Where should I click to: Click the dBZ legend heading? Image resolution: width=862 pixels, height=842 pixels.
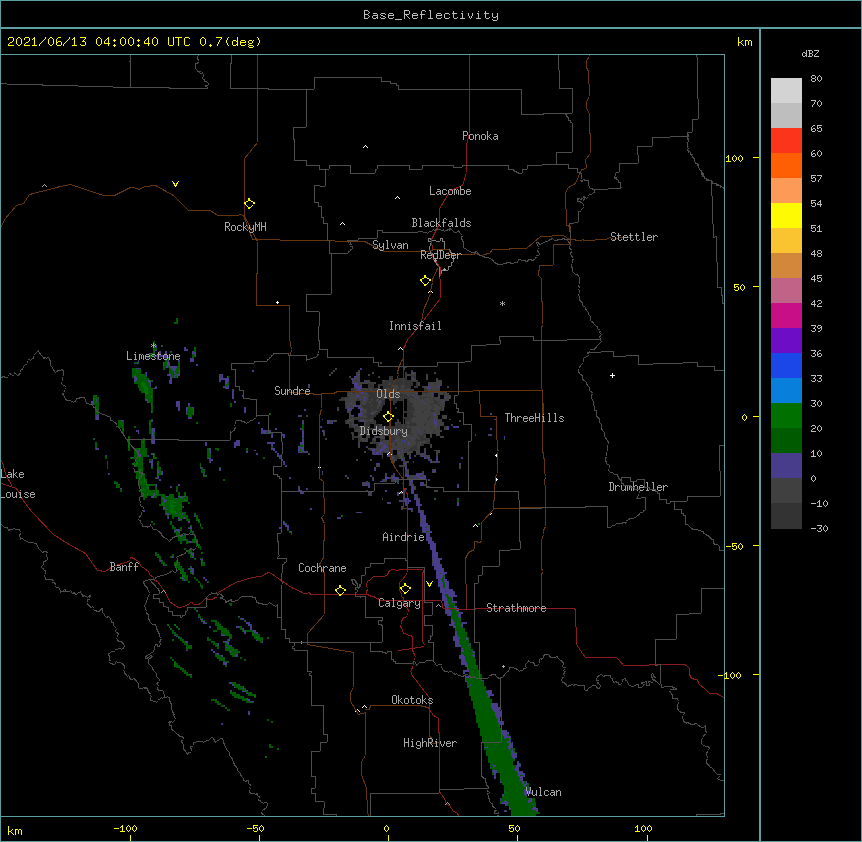(810, 54)
